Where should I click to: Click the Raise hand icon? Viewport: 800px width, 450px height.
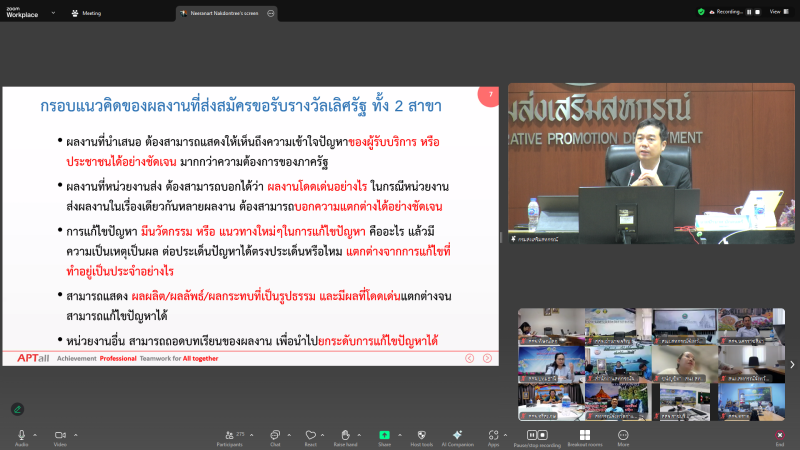pyautogui.click(x=346, y=435)
